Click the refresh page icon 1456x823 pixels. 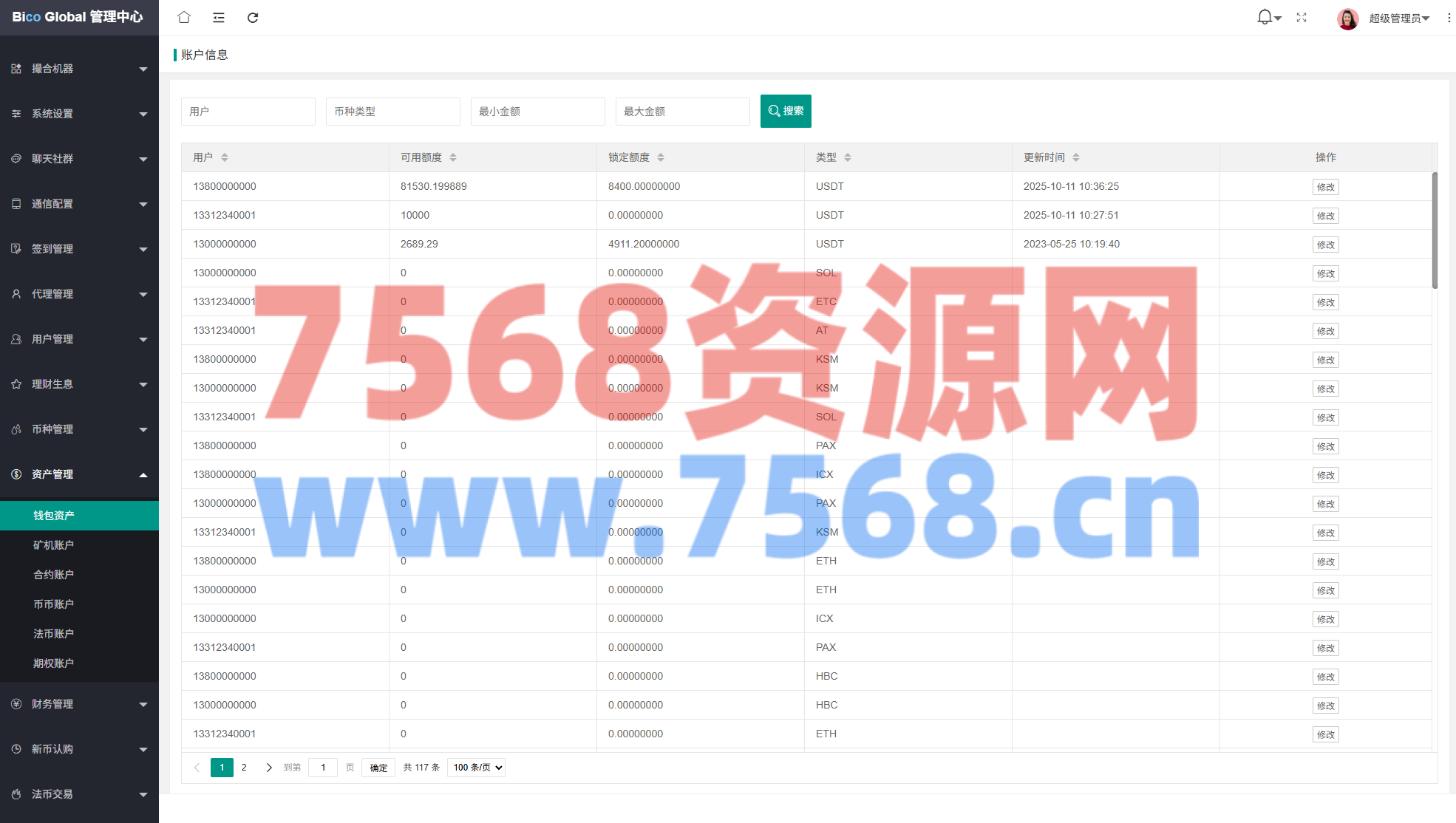(x=253, y=17)
